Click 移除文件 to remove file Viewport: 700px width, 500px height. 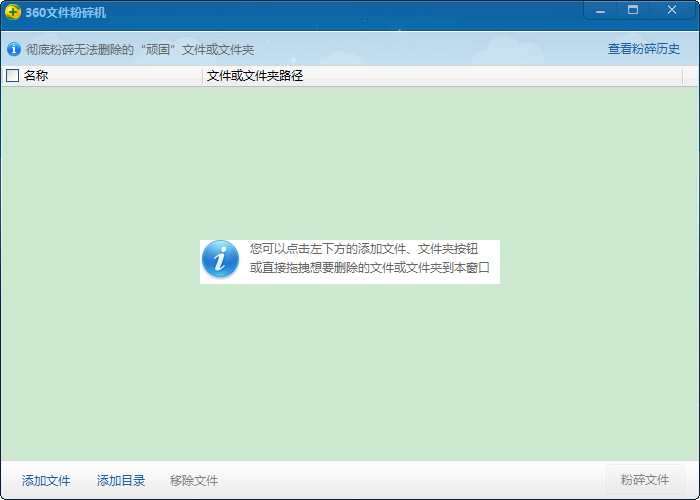pos(194,481)
